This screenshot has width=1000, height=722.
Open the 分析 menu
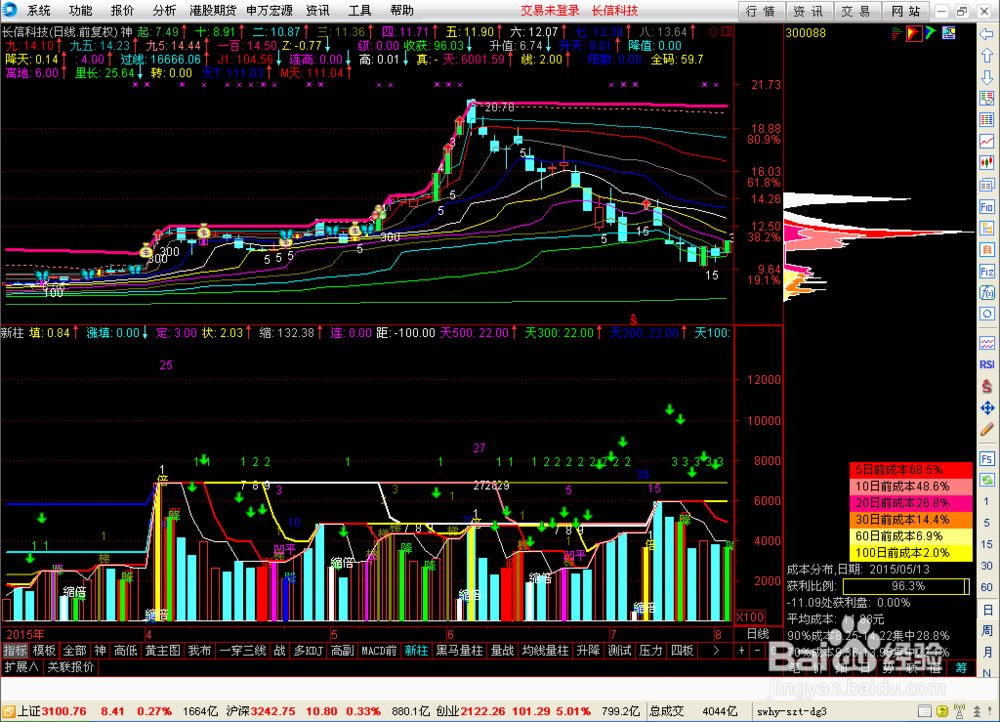[164, 10]
